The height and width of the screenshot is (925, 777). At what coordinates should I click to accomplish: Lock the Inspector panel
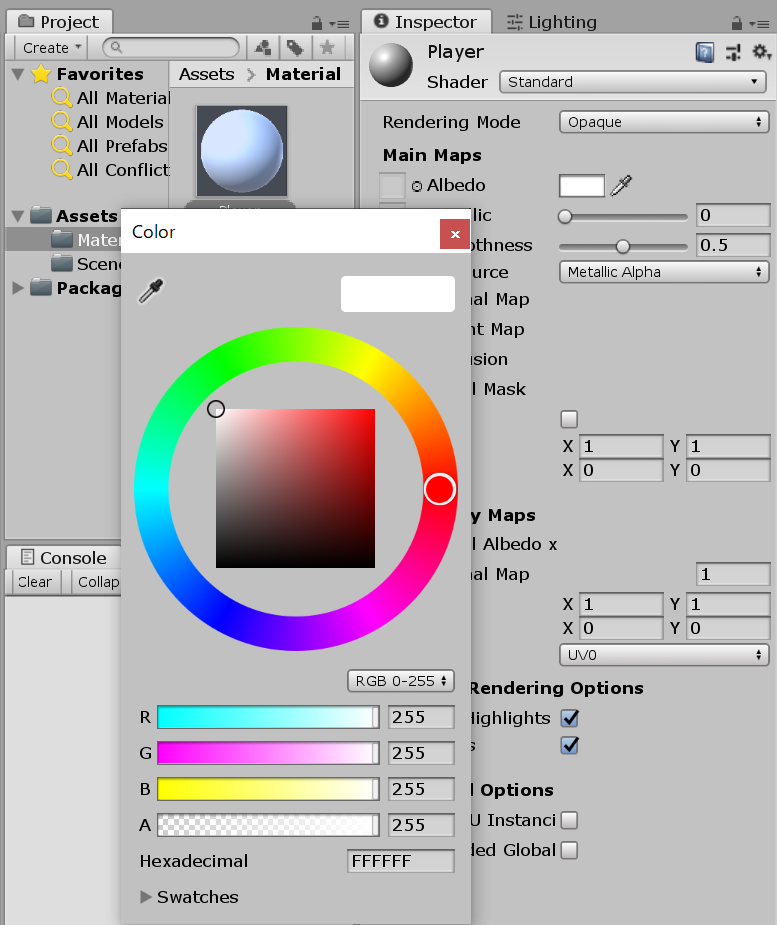pos(736,23)
